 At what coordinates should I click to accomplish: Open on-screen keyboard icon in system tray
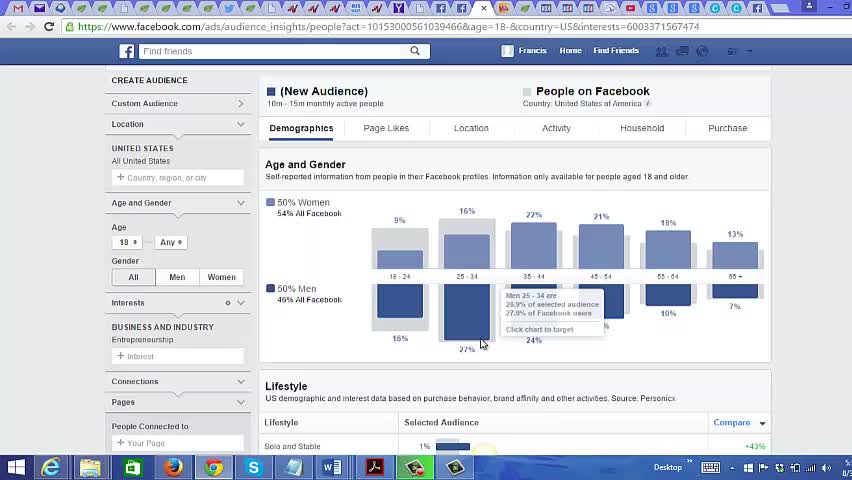click(710, 467)
